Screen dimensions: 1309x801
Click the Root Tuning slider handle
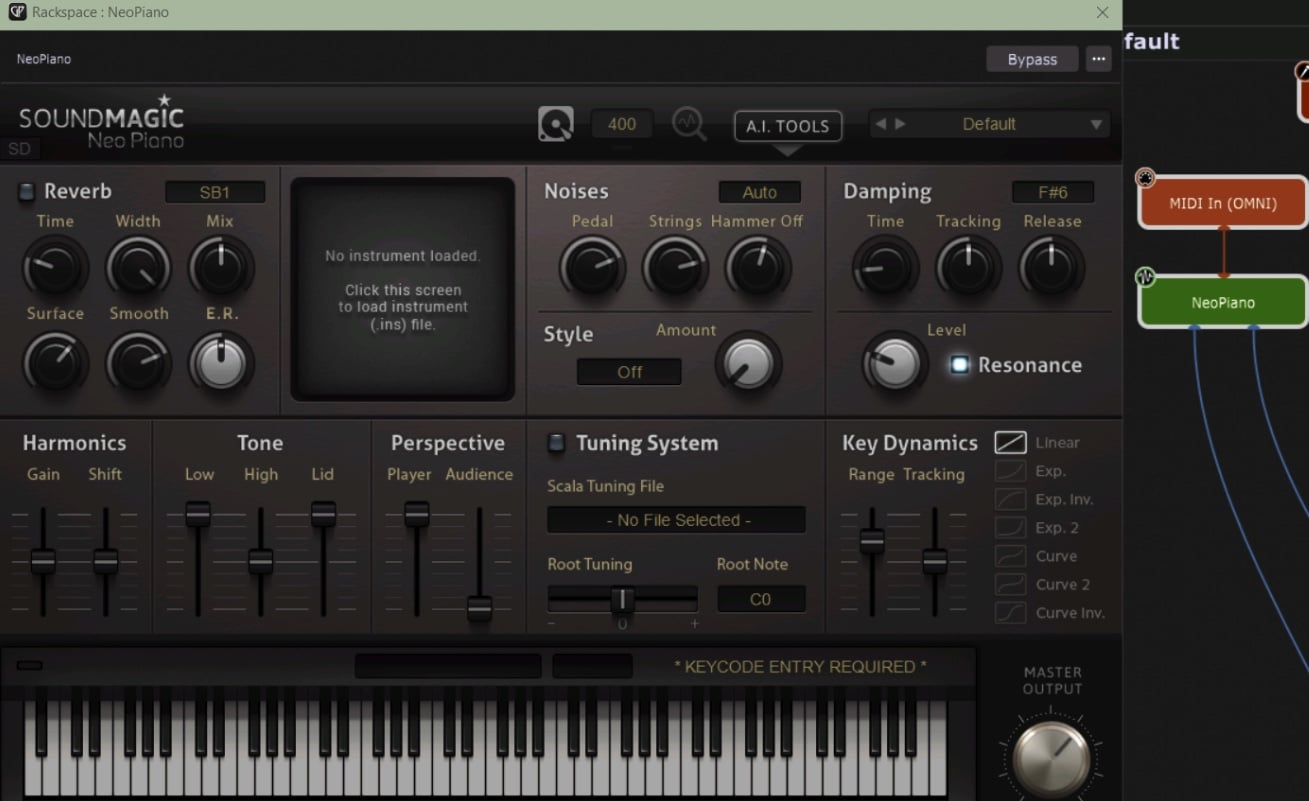pyautogui.click(x=622, y=599)
